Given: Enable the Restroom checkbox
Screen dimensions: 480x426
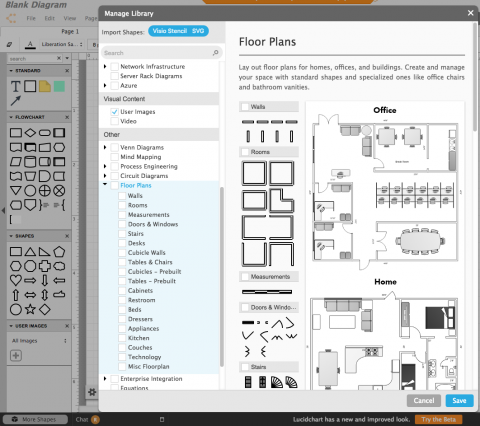Looking at the screenshot, I should tap(122, 300).
